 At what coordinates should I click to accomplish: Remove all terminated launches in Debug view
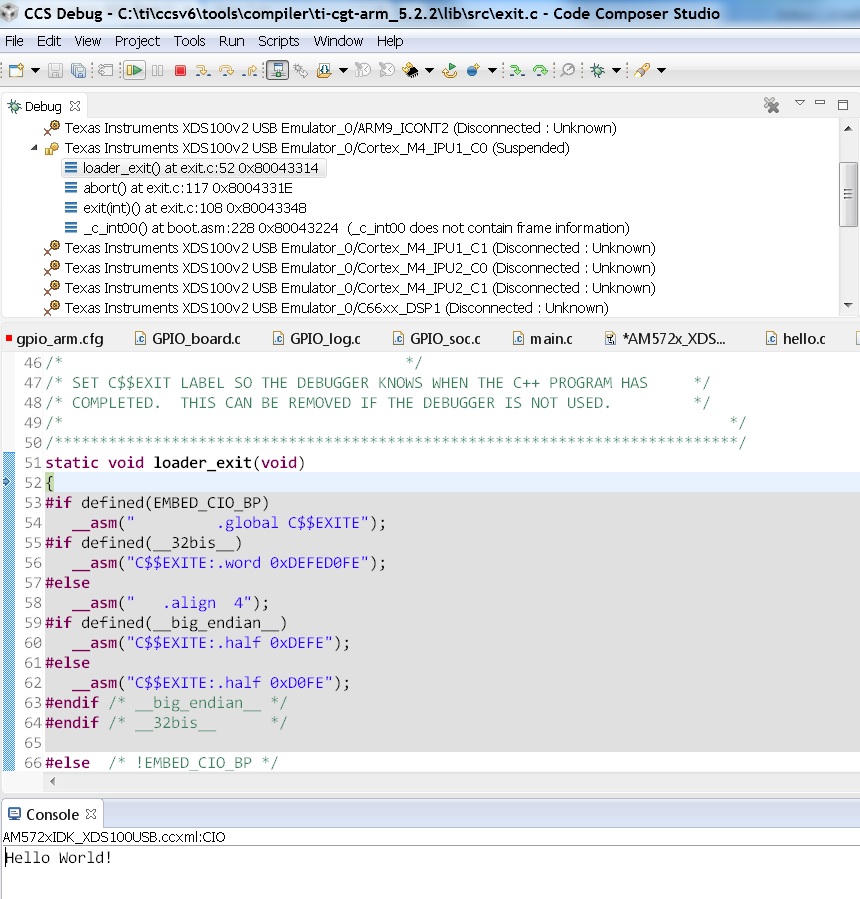(771, 105)
